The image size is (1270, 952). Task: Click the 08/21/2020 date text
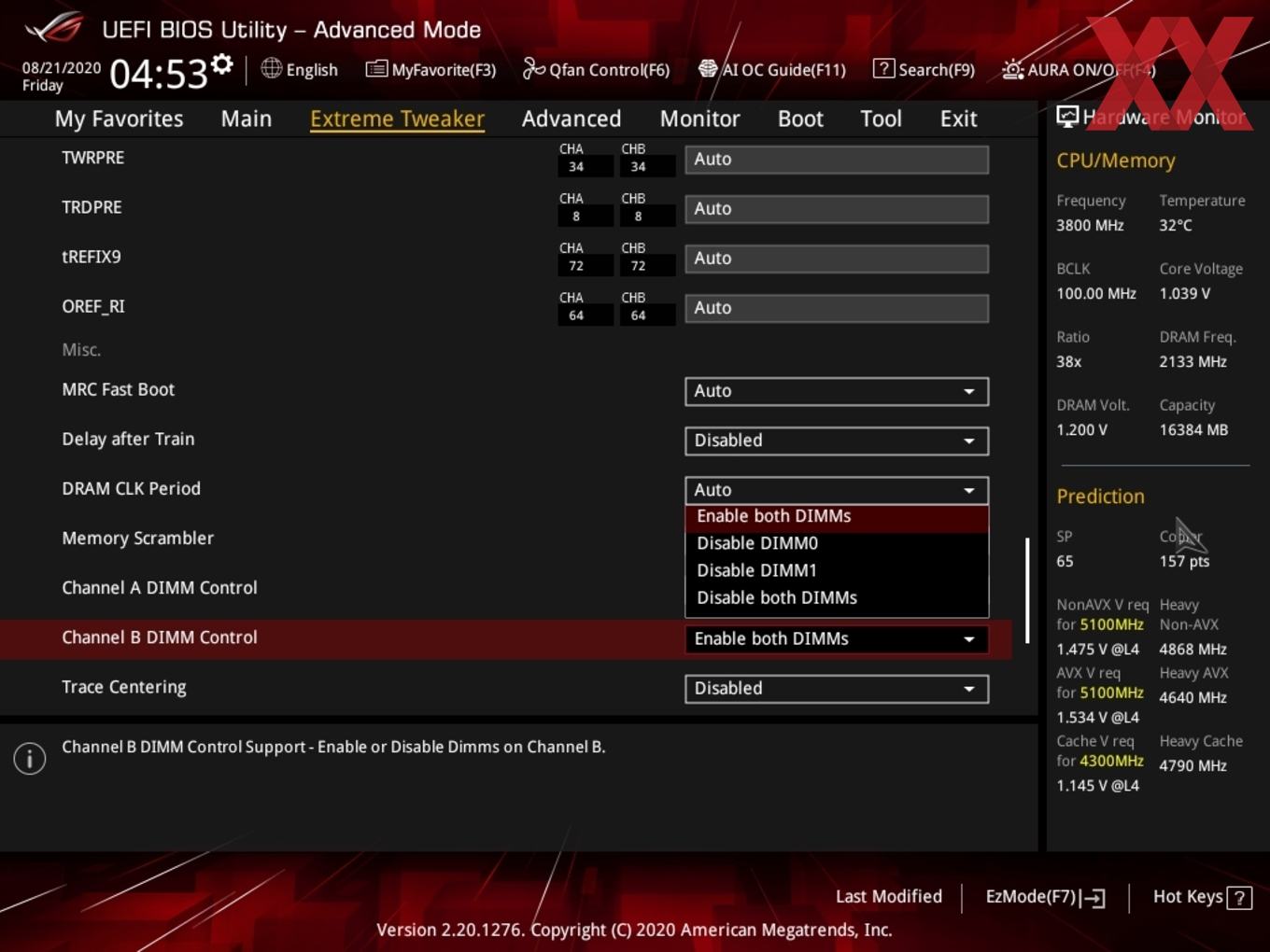pyautogui.click(x=62, y=67)
